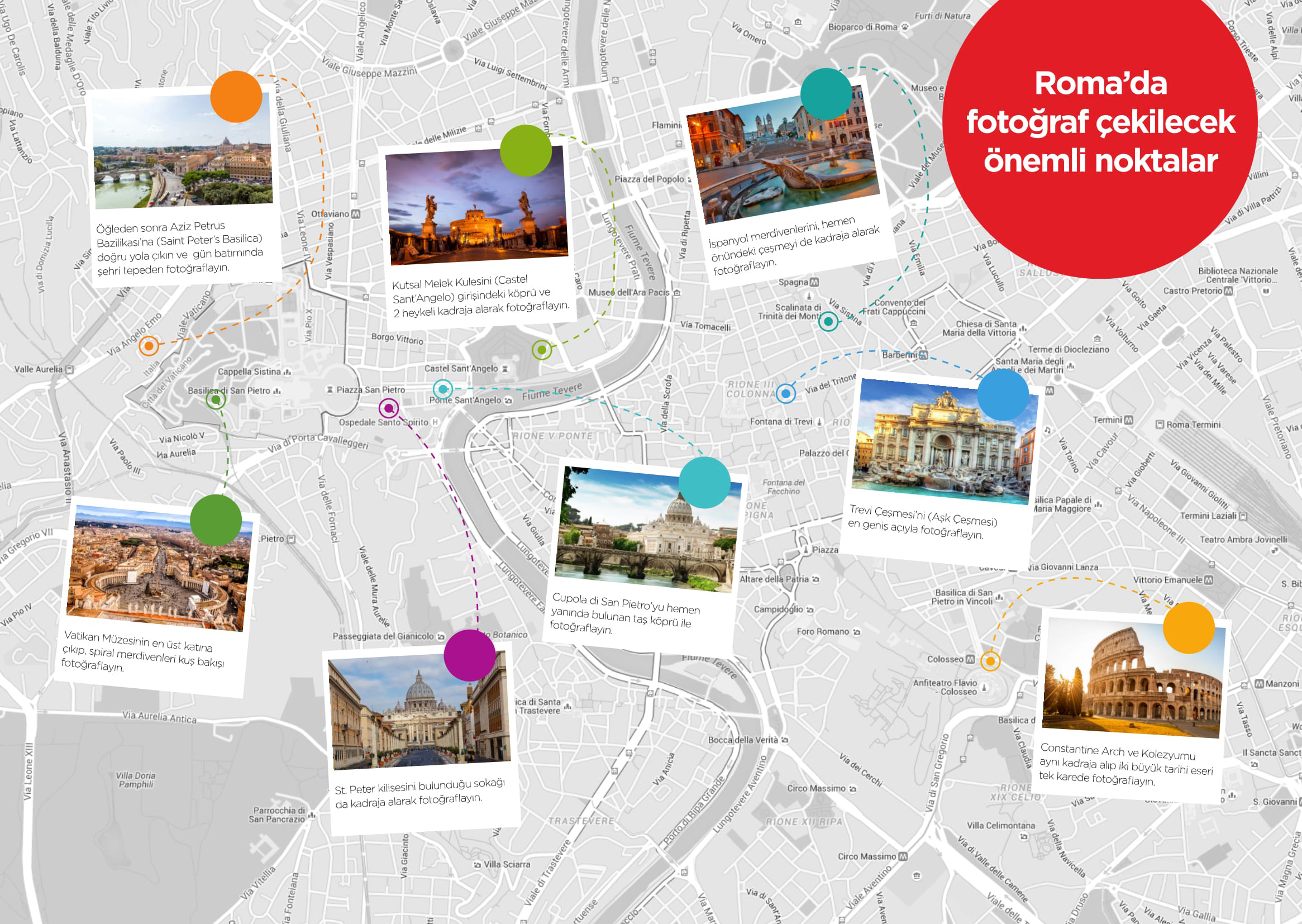Click the large teal circle on Spanish Steps card
This screenshot has width=1302, height=924.
pos(826,94)
